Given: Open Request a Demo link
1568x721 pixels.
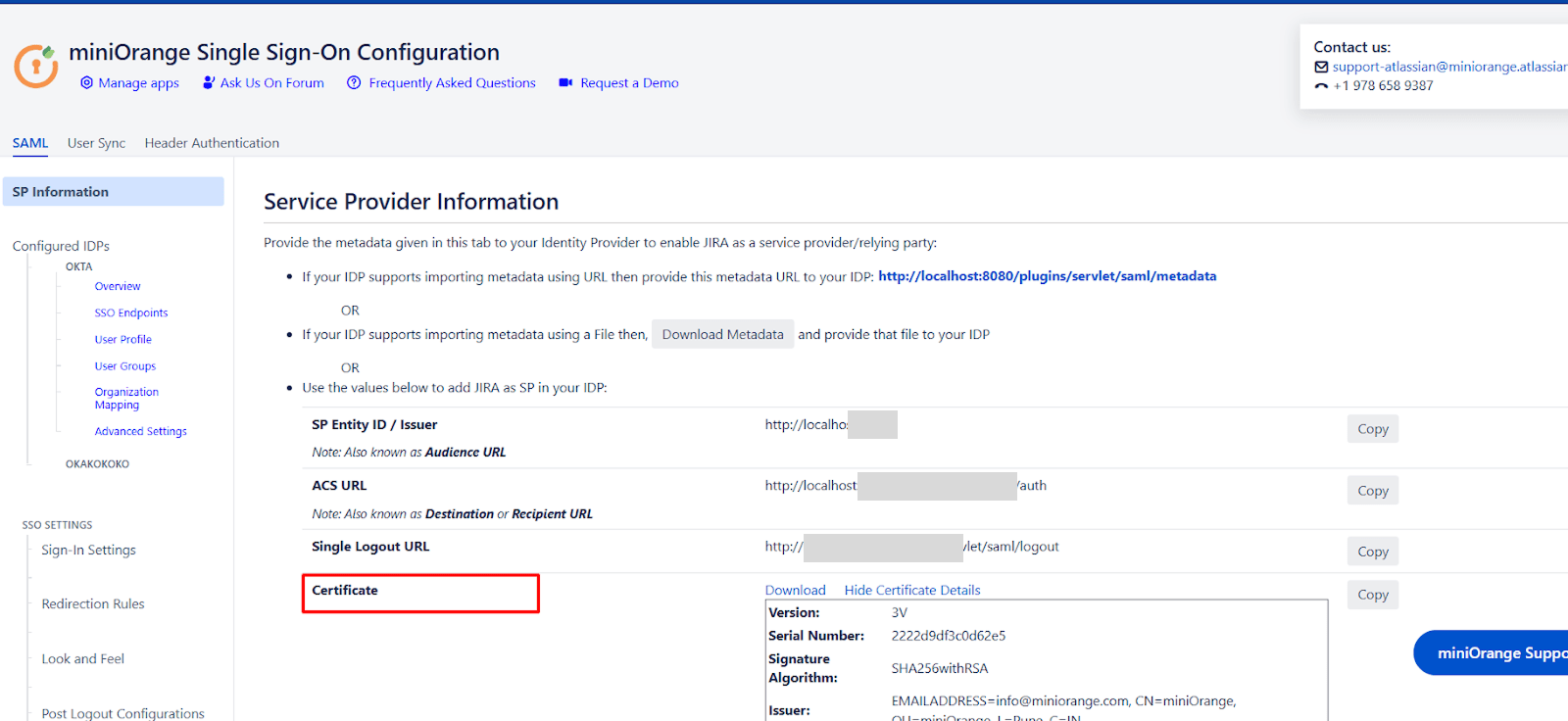Looking at the screenshot, I should click(629, 83).
